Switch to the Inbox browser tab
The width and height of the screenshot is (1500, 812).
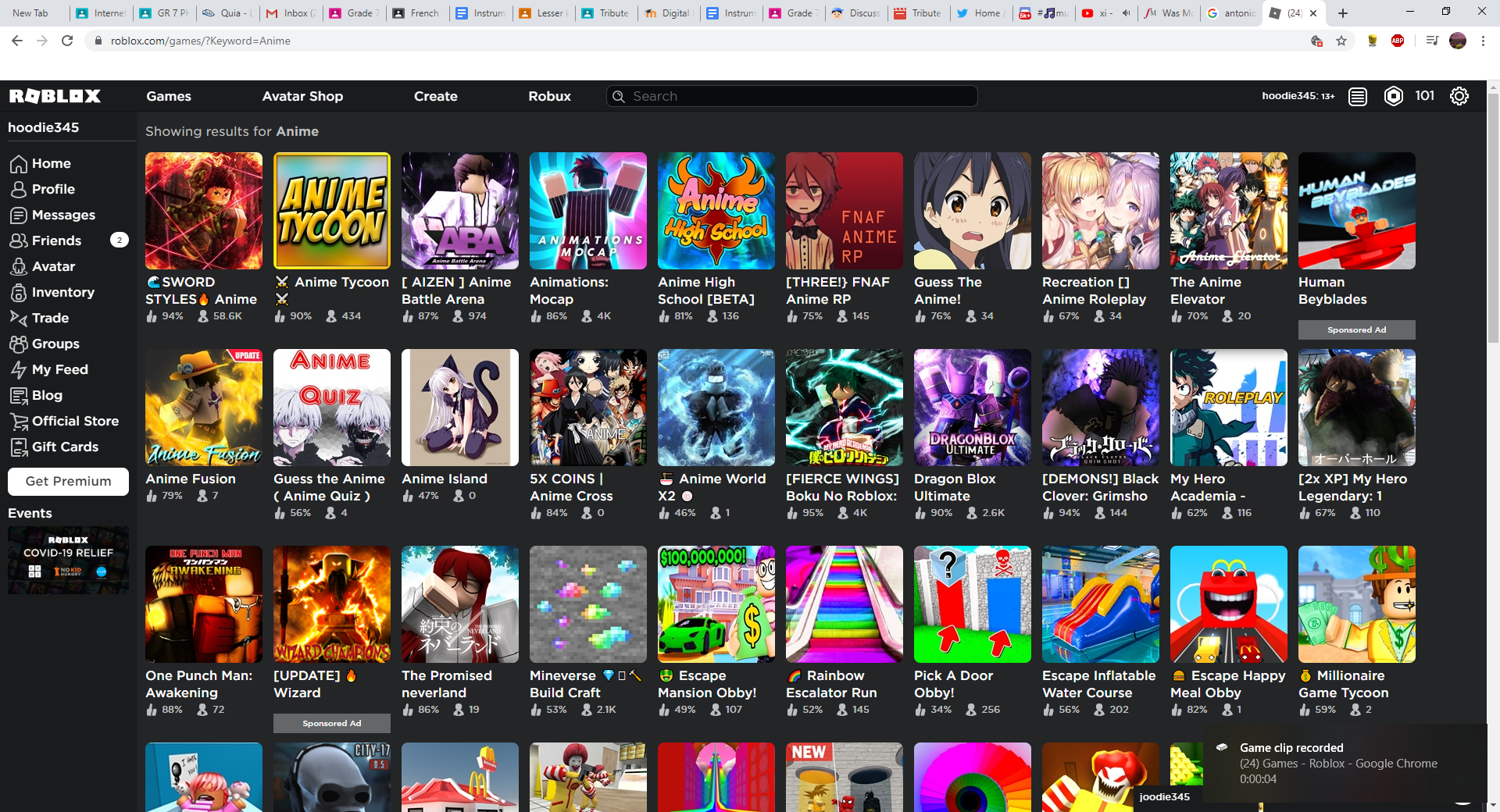291,13
